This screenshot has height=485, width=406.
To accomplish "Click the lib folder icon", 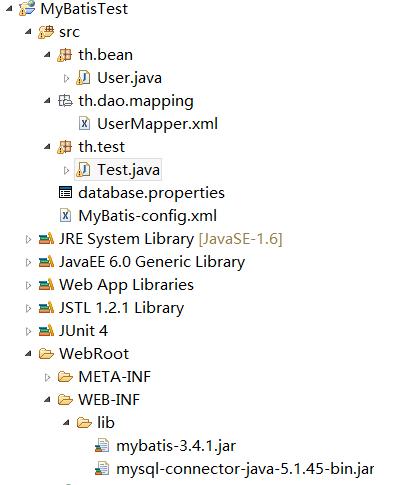I will [84, 423].
